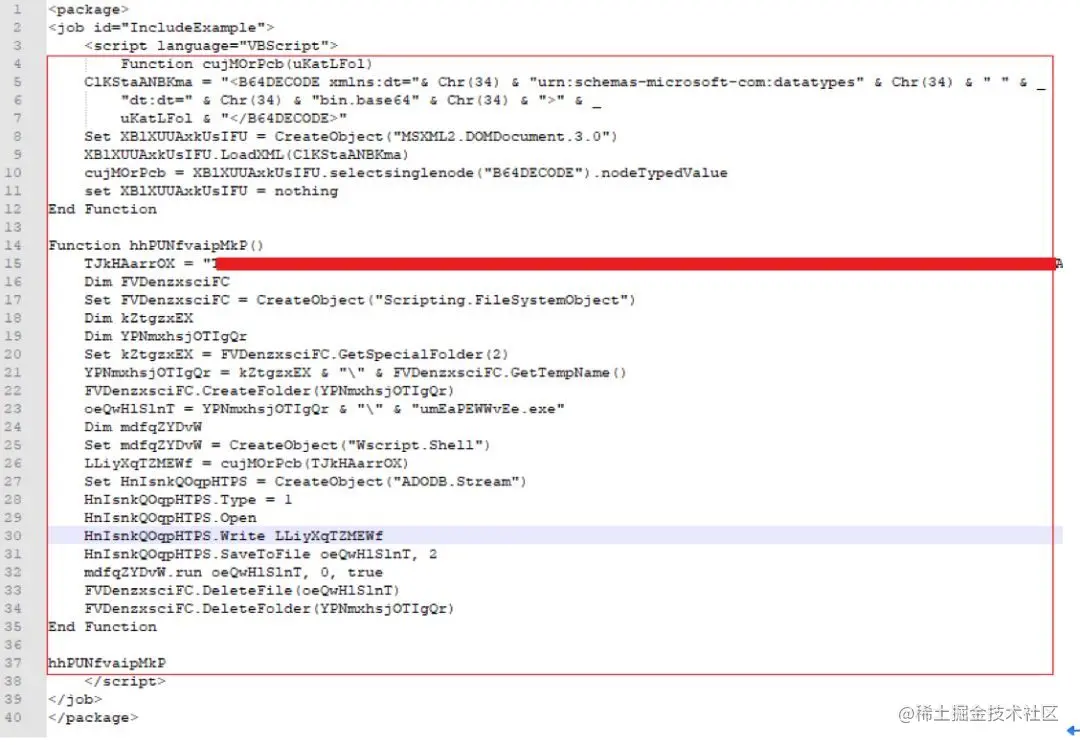This screenshot has width=1080, height=745.
Task: Click 'HnIsnkQOqpHTPS.Type = 1' line
Action: (x=188, y=500)
